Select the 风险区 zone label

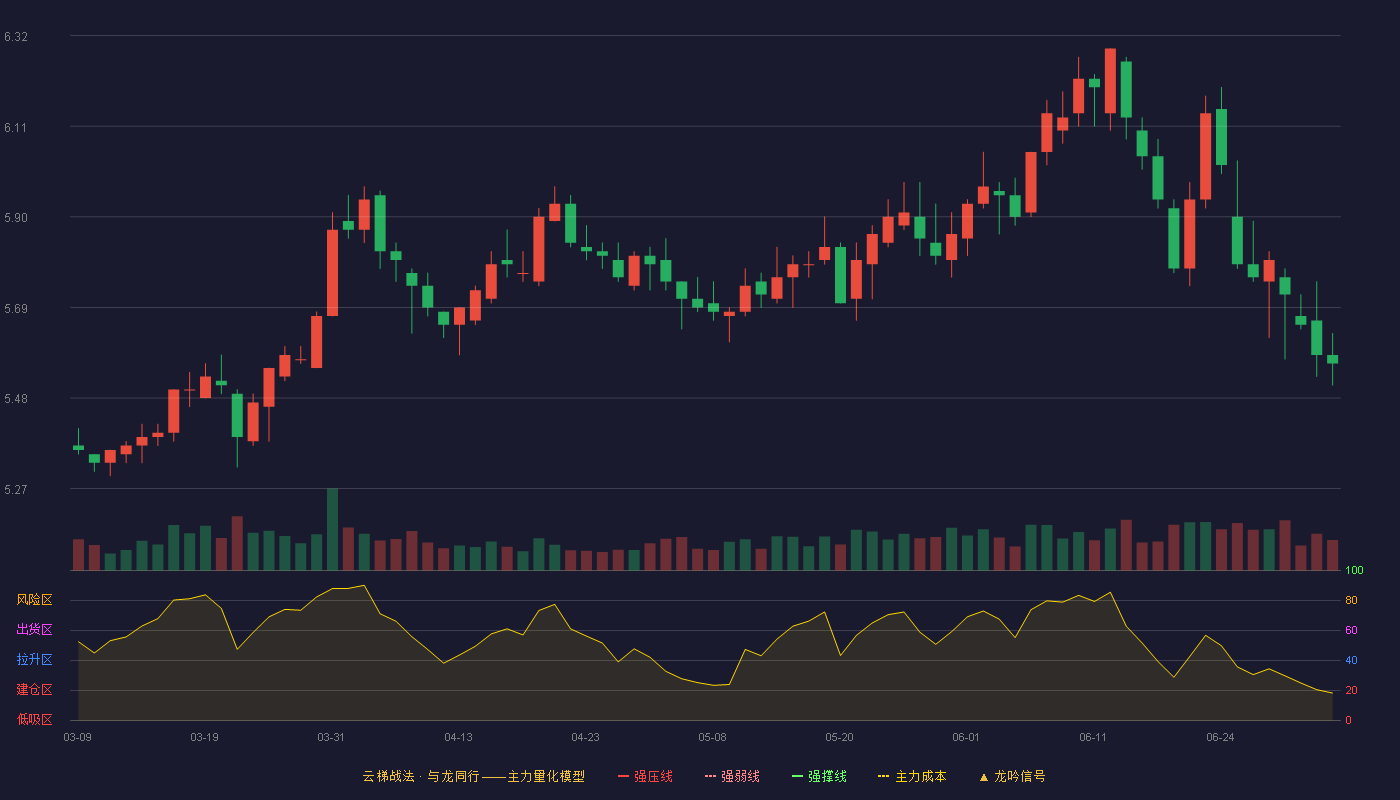(x=34, y=600)
